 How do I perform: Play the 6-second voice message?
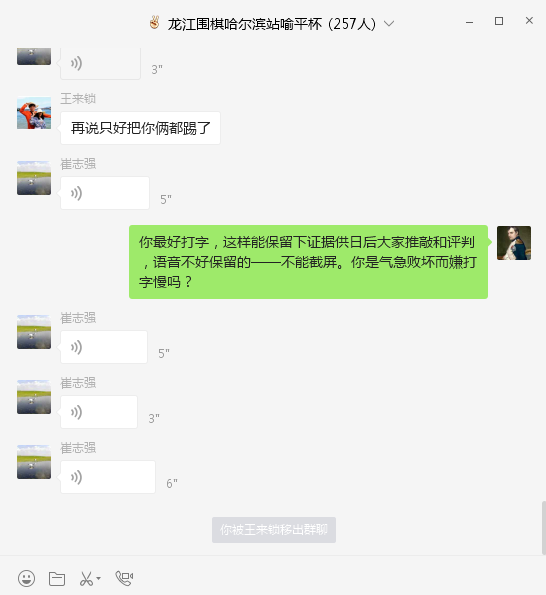pos(108,477)
